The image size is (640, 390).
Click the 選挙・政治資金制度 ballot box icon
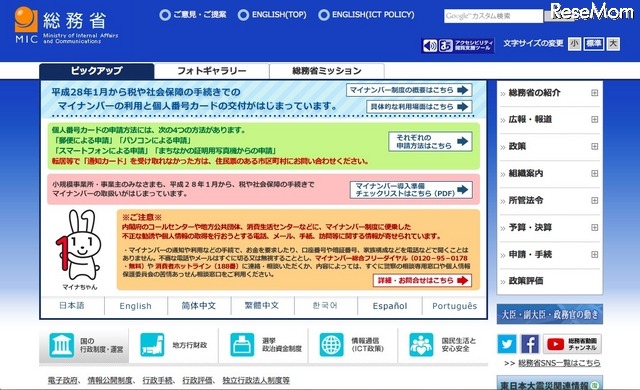click(x=242, y=345)
